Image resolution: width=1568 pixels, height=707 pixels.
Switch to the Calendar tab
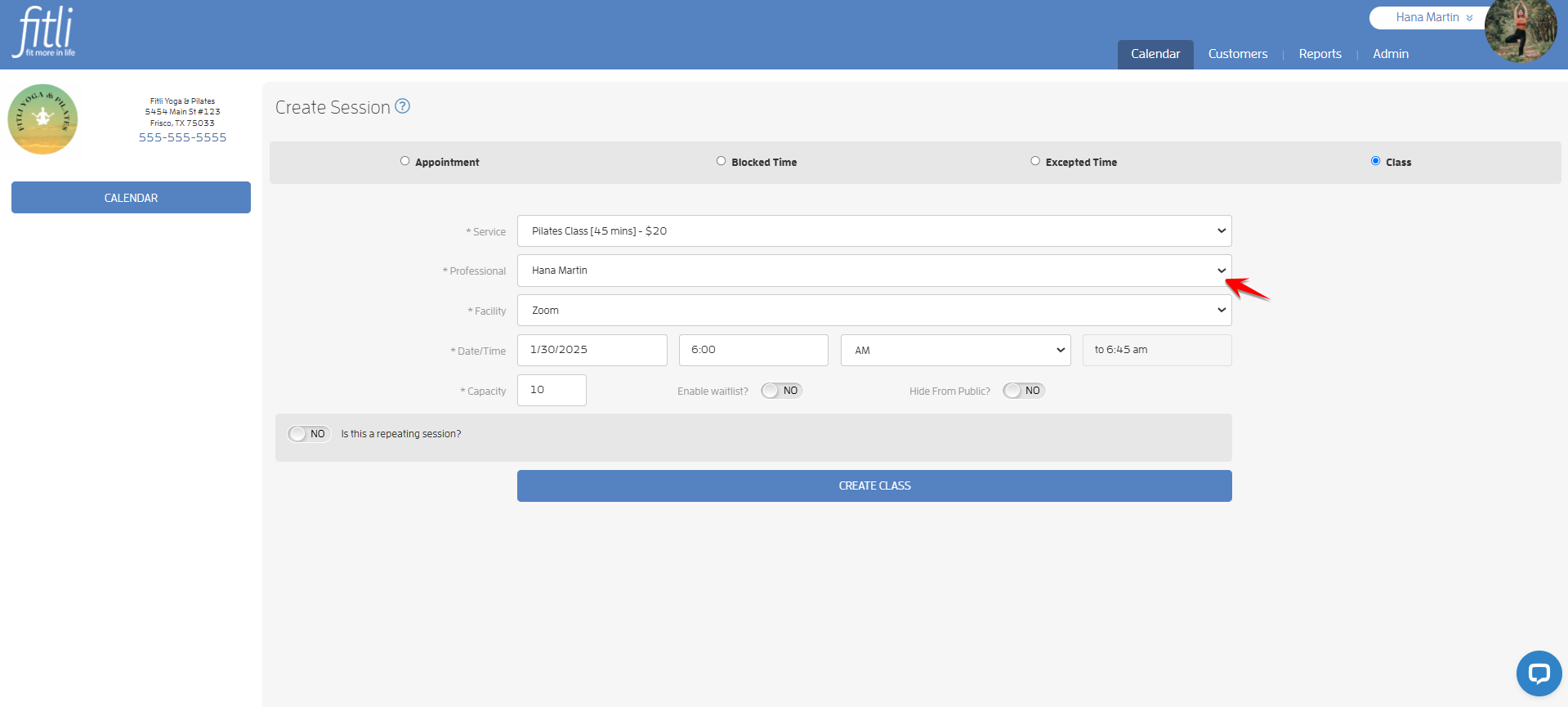point(1155,54)
